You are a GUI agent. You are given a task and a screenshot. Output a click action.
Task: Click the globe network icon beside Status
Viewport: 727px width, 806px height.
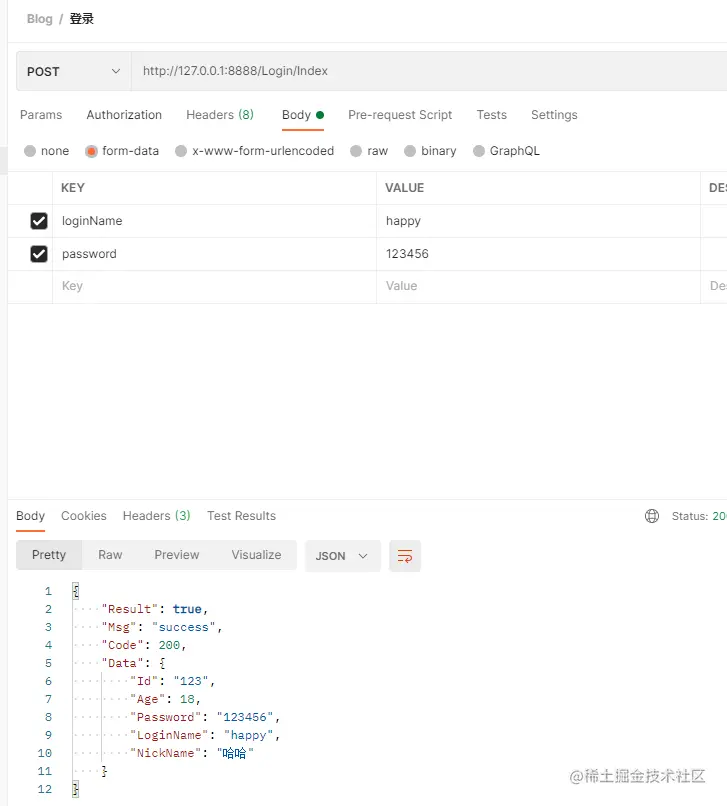[652, 516]
